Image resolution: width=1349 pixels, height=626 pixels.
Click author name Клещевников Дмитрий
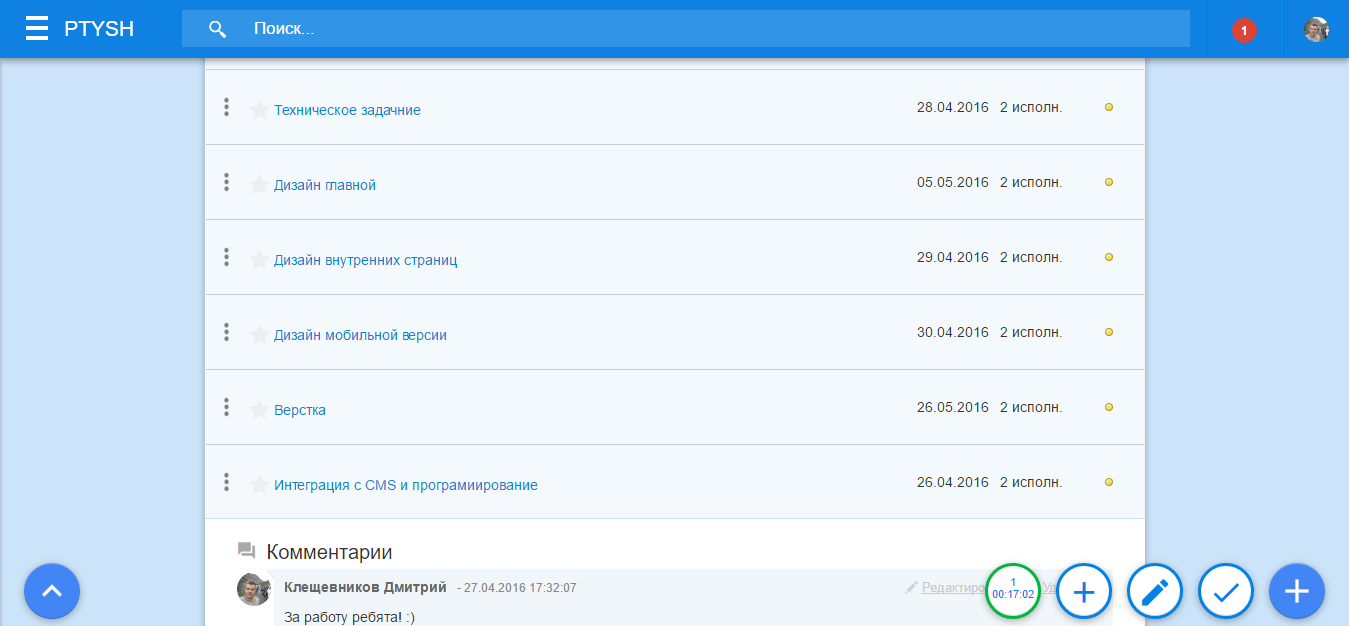click(366, 587)
